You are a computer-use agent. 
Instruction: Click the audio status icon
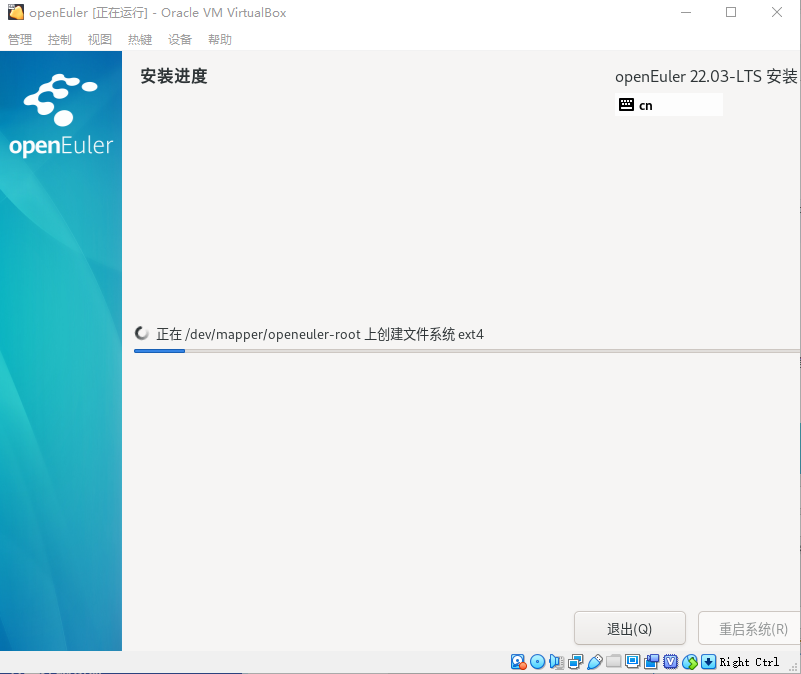556,661
